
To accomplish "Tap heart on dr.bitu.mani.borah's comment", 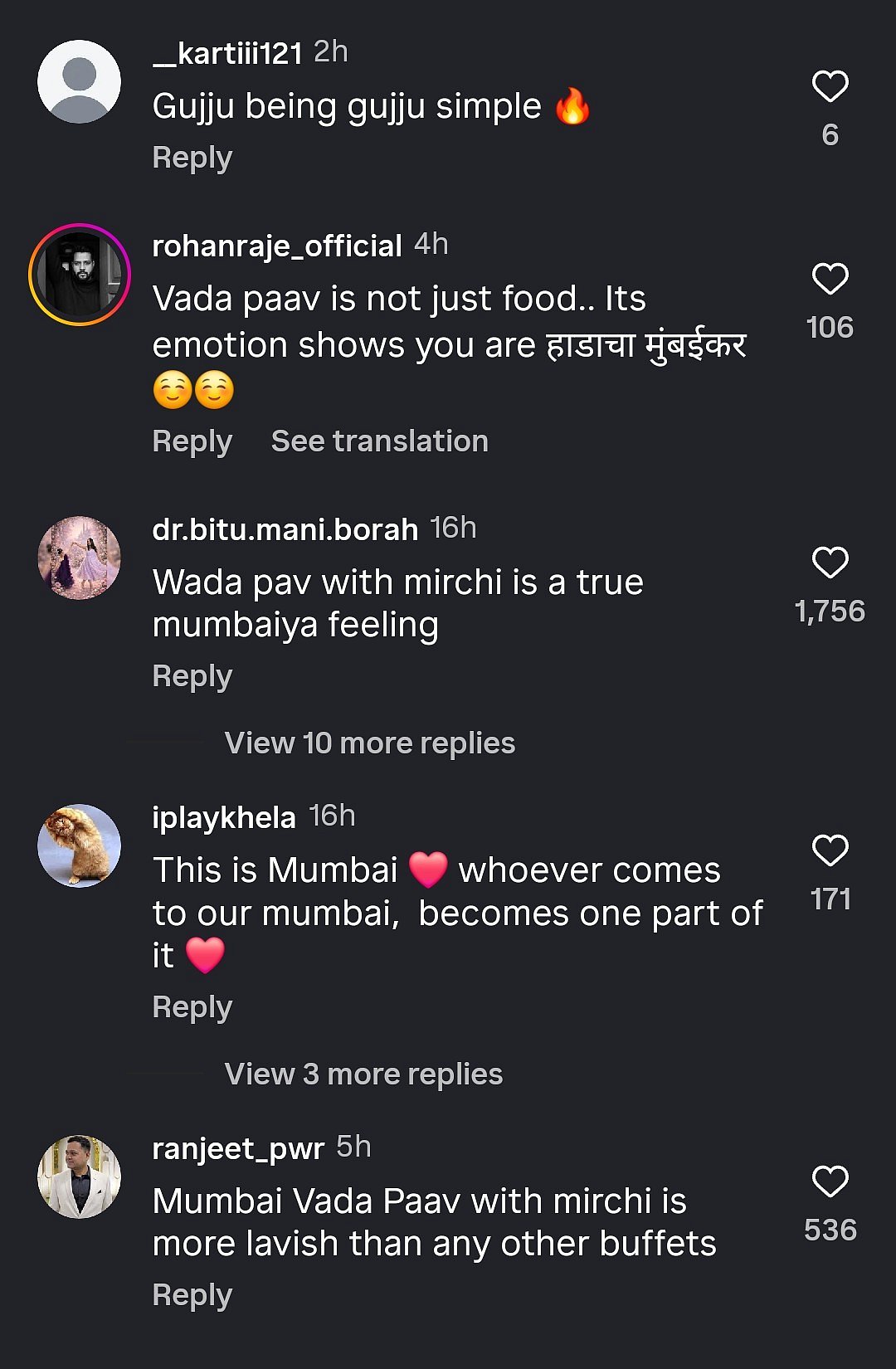I will (x=830, y=563).
